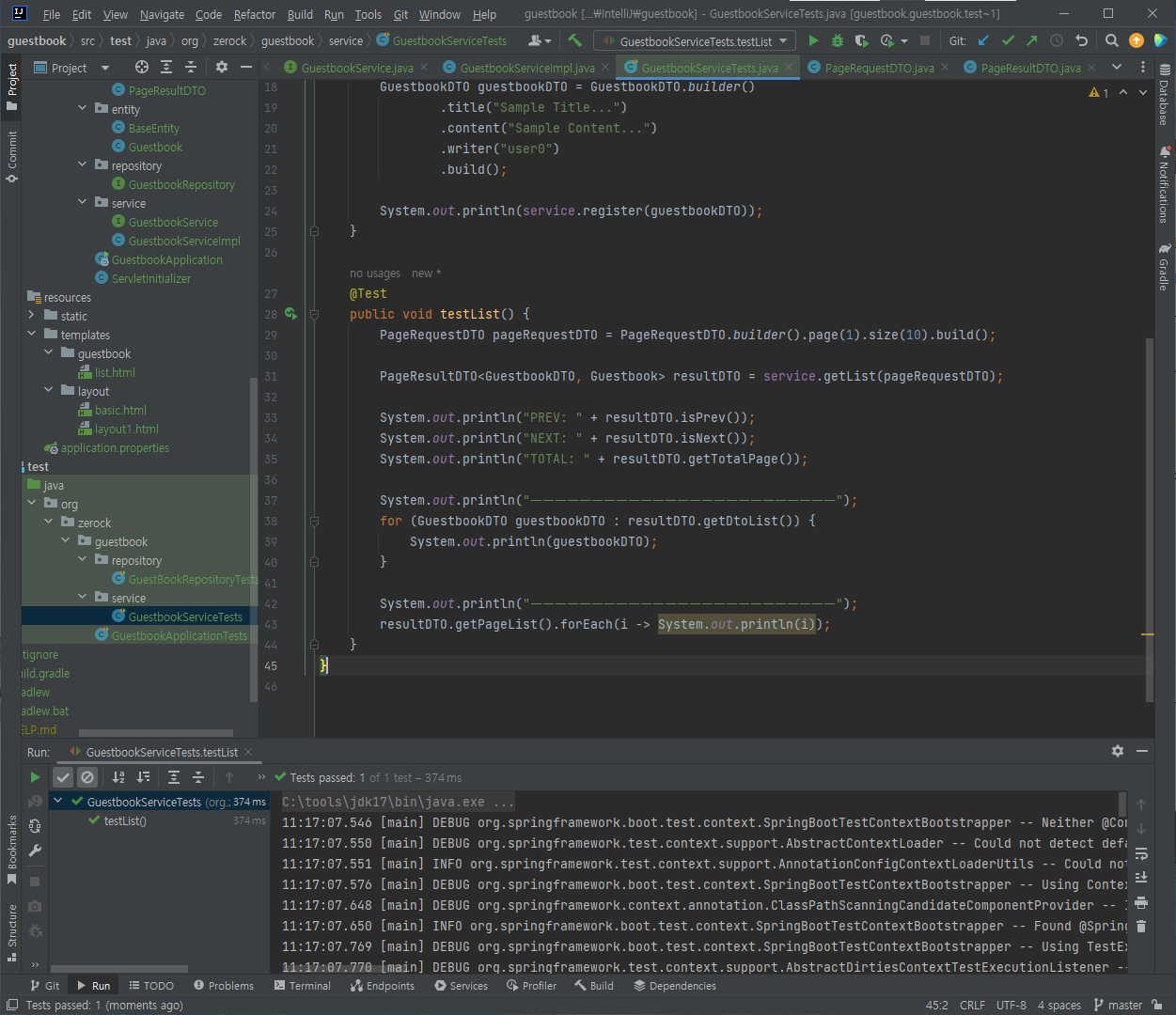Viewport: 1176px width, 1015px height.
Task: Sort test results alphabetically
Action: pyautogui.click(x=118, y=777)
